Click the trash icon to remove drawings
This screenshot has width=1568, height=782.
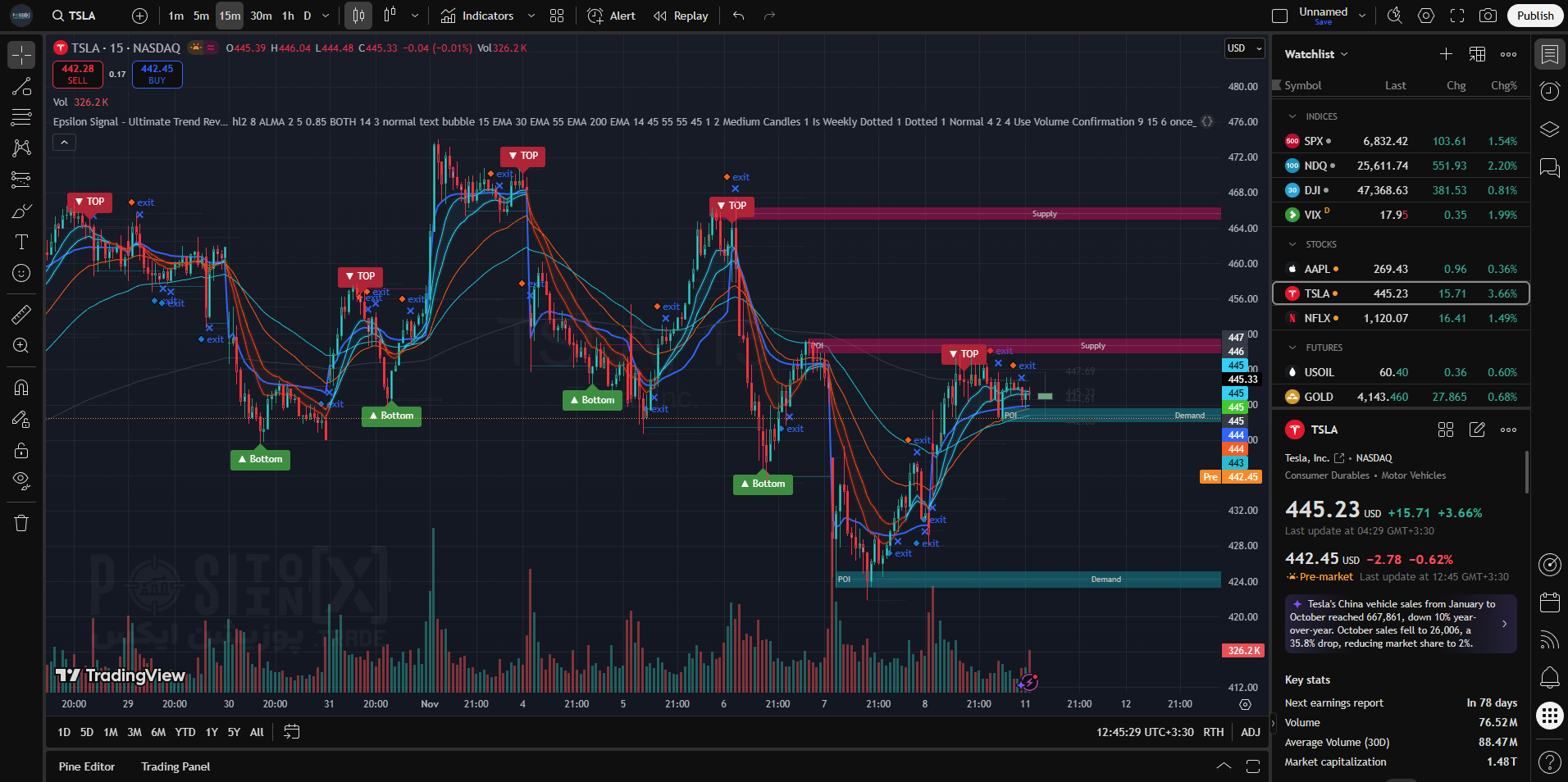(x=21, y=523)
